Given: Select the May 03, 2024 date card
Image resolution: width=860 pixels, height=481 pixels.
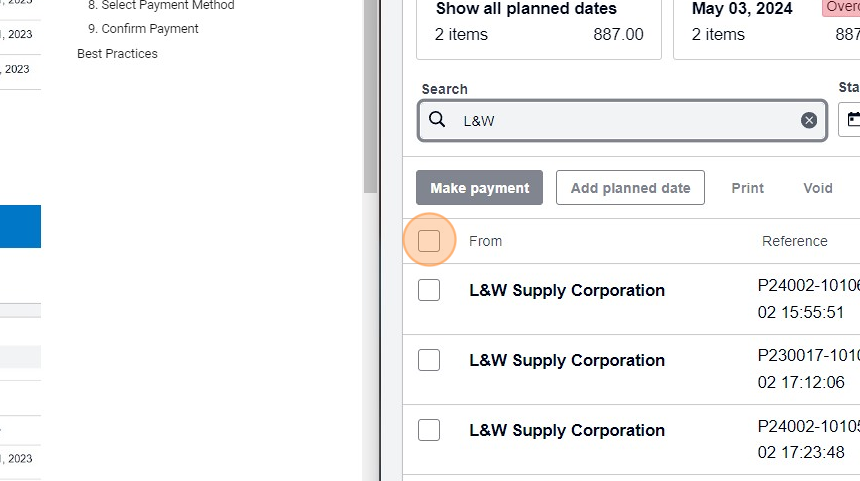Looking at the screenshot, I should pyautogui.click(x=766, y=22).
